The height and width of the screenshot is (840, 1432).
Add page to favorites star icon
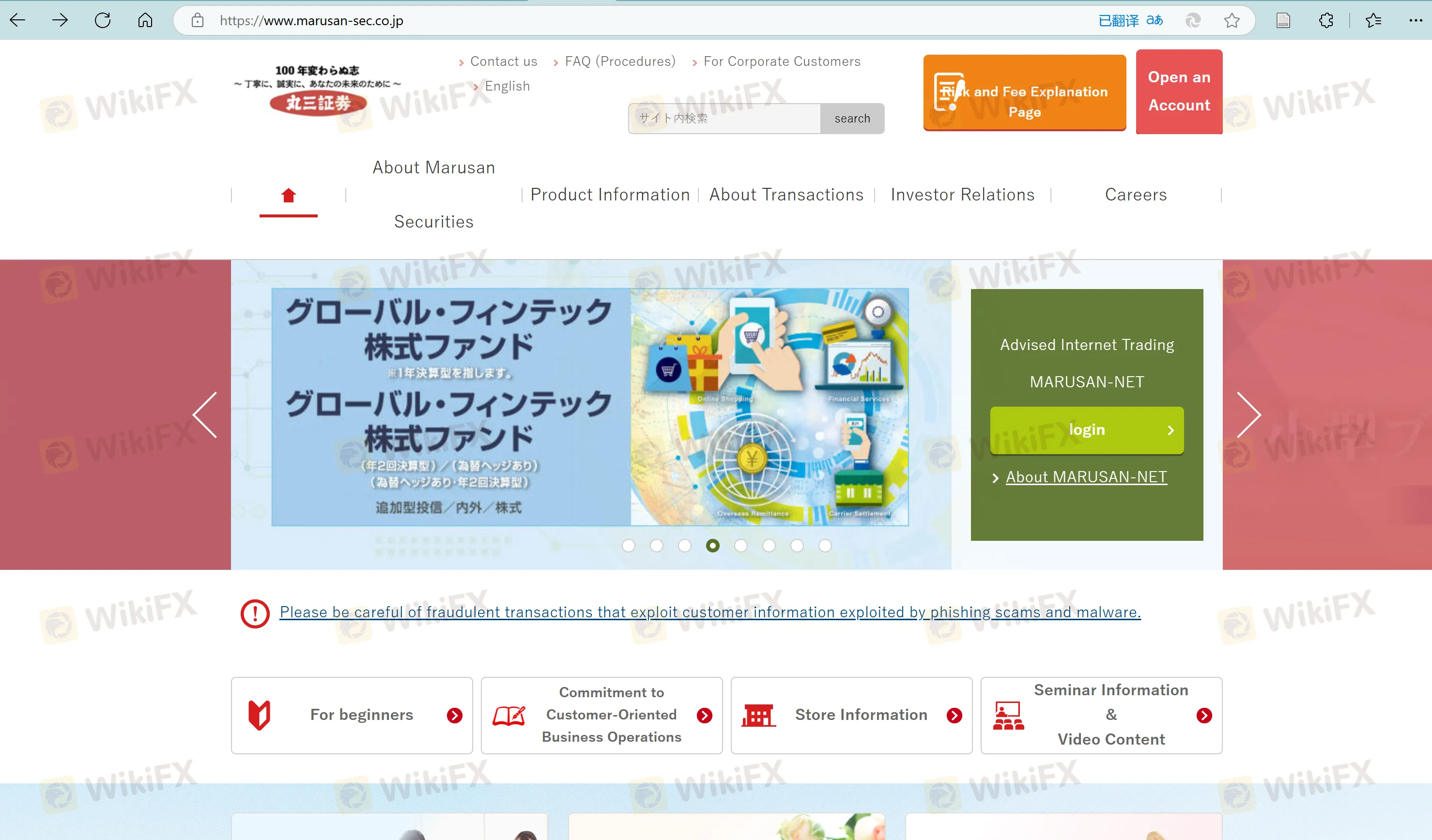coord(1232,21)
